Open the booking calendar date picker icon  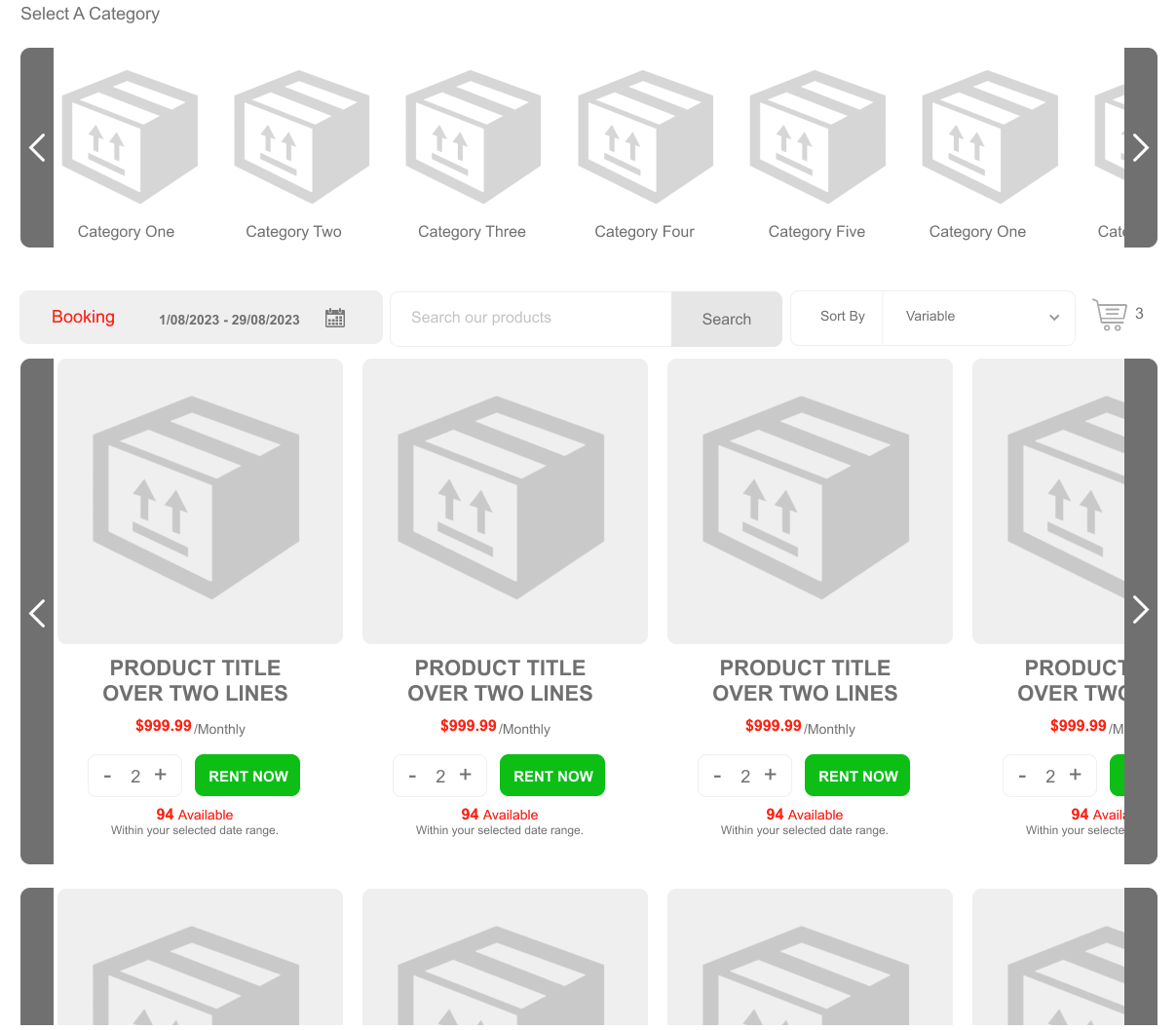coord(335,318)
